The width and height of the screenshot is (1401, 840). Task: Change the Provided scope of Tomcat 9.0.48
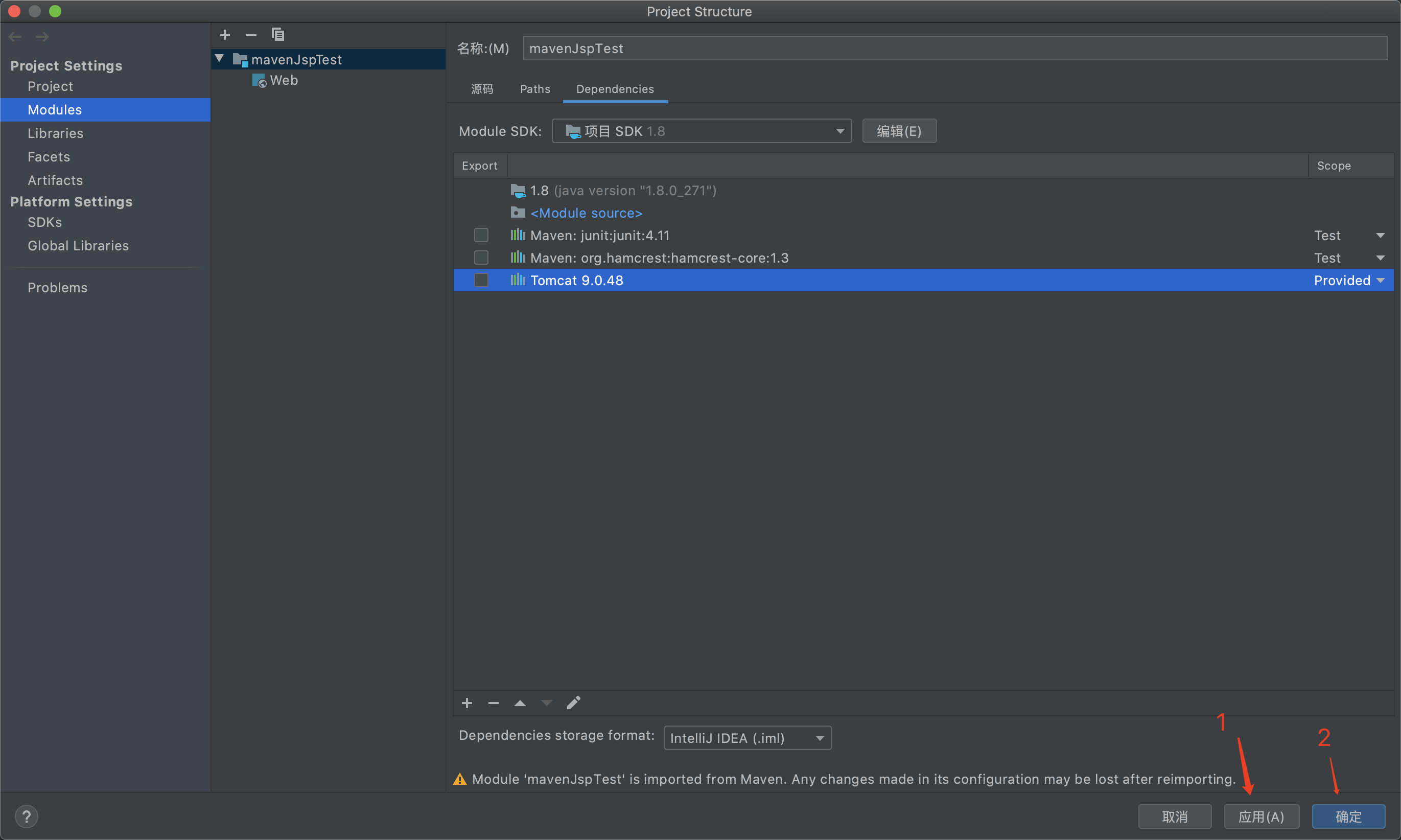click(1349, 280)
